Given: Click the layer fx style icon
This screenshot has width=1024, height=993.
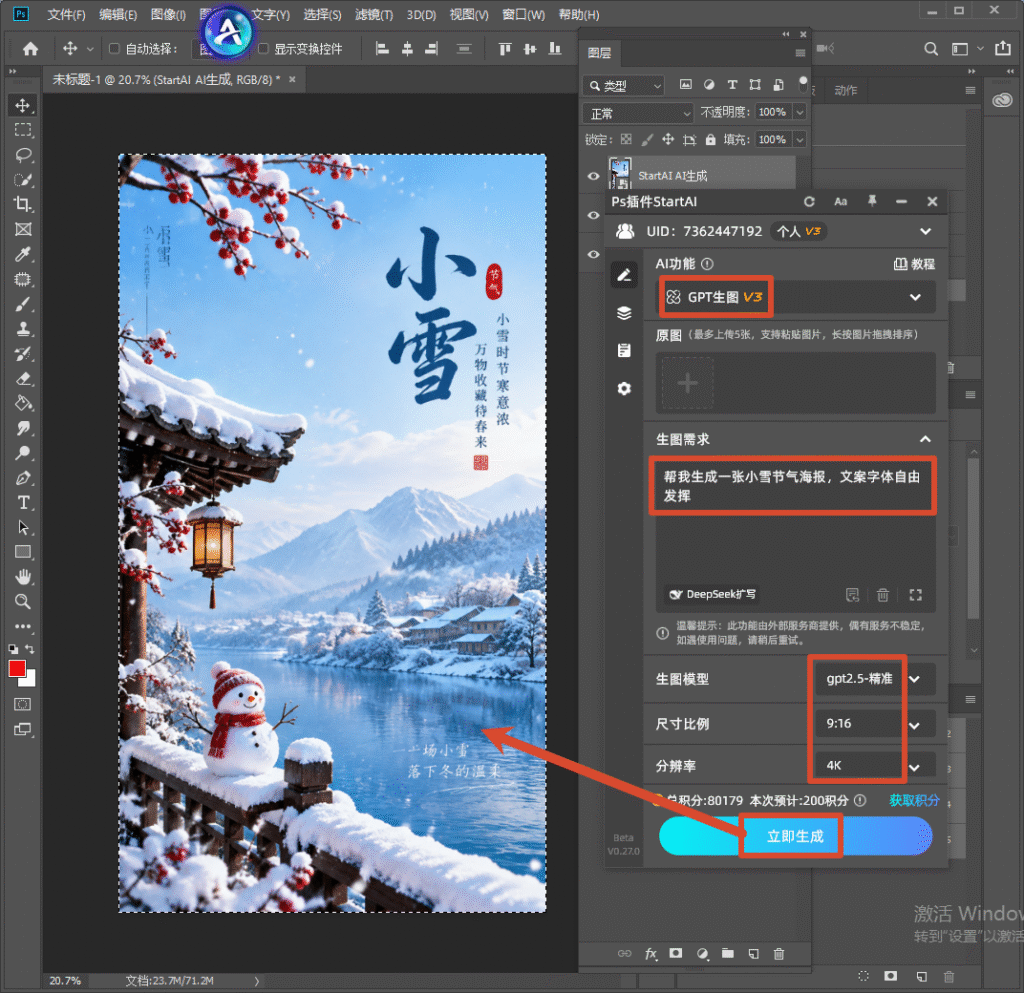Looking at the screenshot, I should [x=650, y=954].
